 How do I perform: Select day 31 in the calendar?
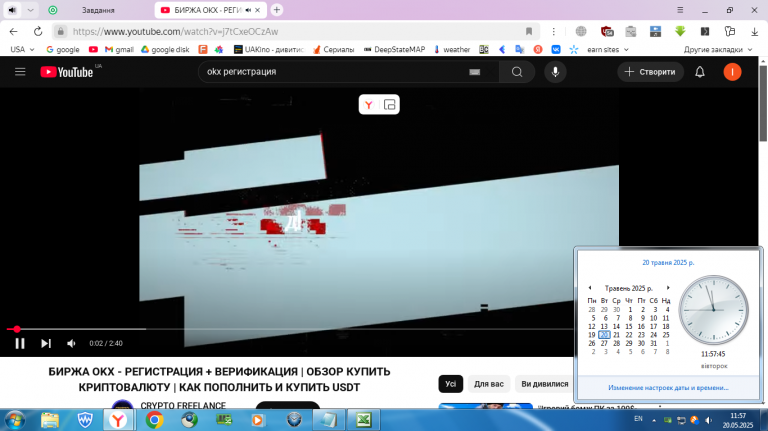point(653,343)
